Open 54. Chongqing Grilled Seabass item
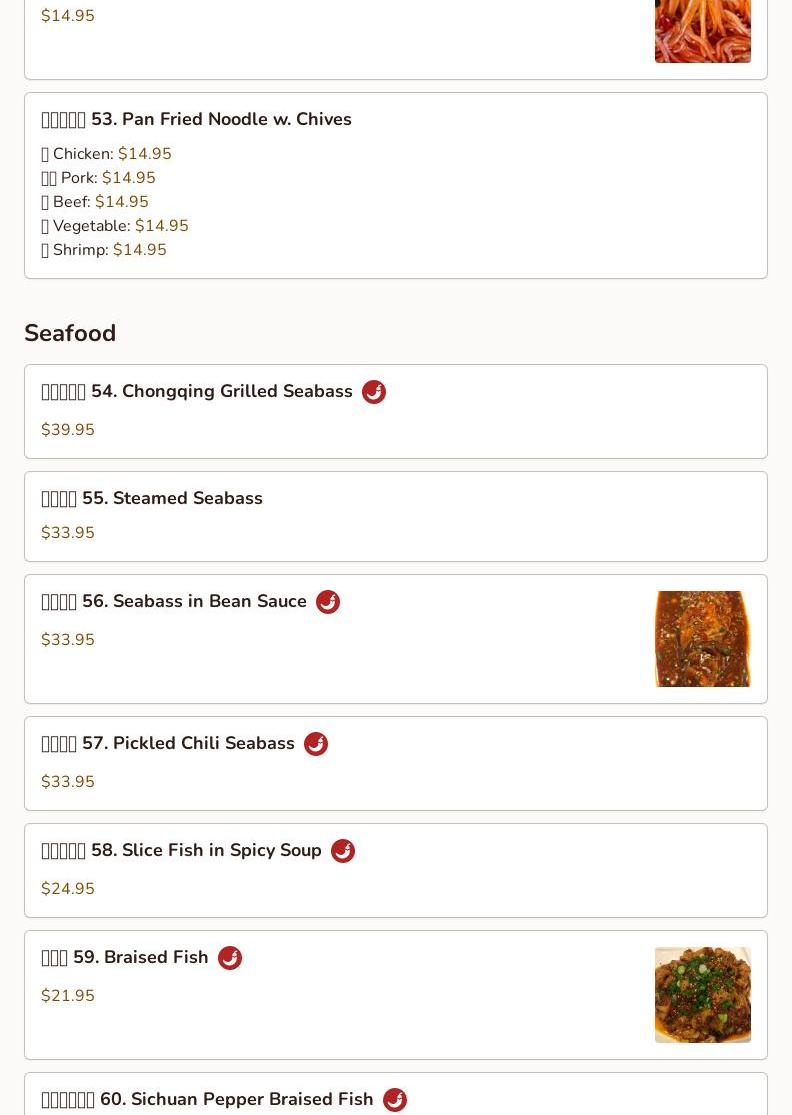This screenshot has height=1115, width=792. [x=396, y=412]
